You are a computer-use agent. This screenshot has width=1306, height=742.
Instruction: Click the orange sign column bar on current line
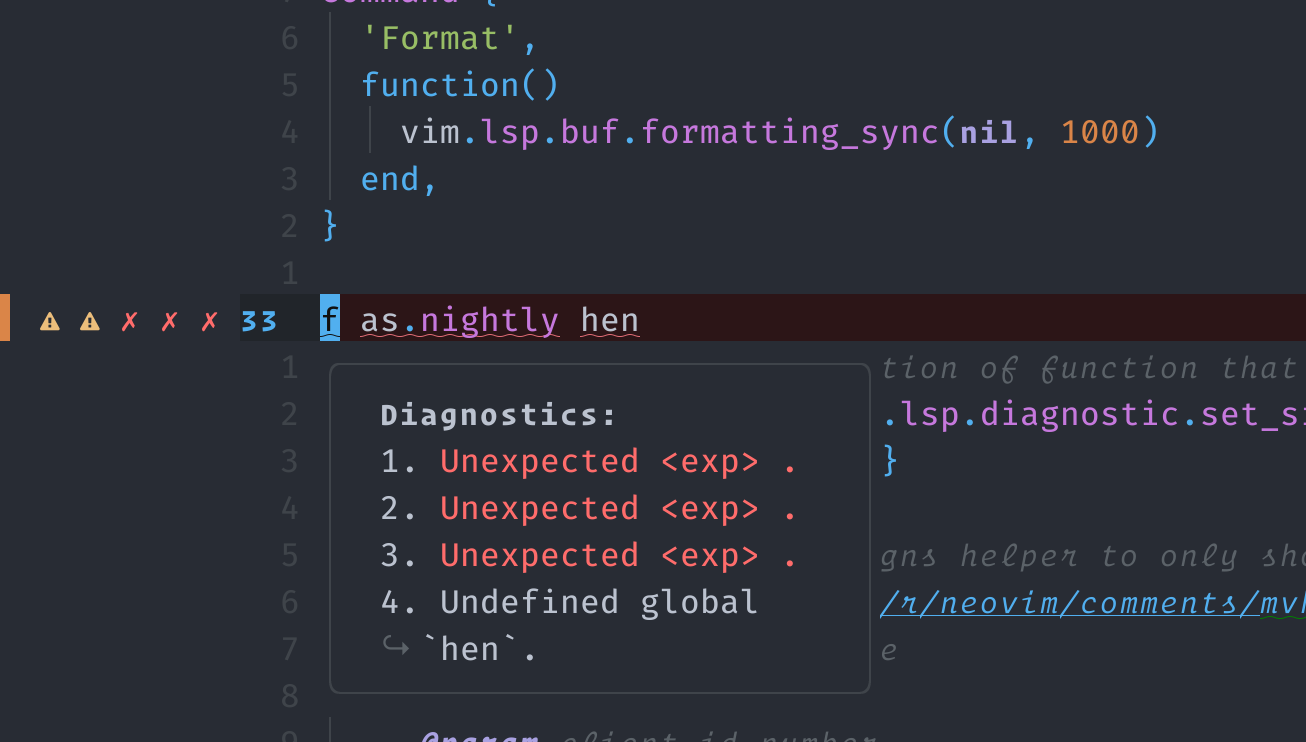3,319
